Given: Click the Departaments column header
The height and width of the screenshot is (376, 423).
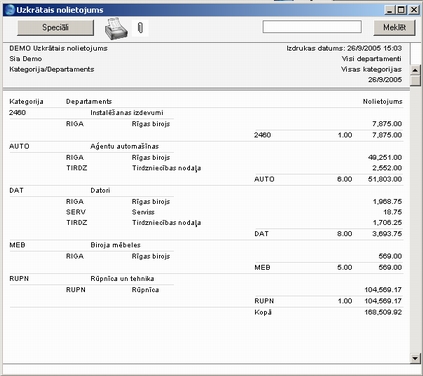Looking at the screenshot, I should point(89,101).
